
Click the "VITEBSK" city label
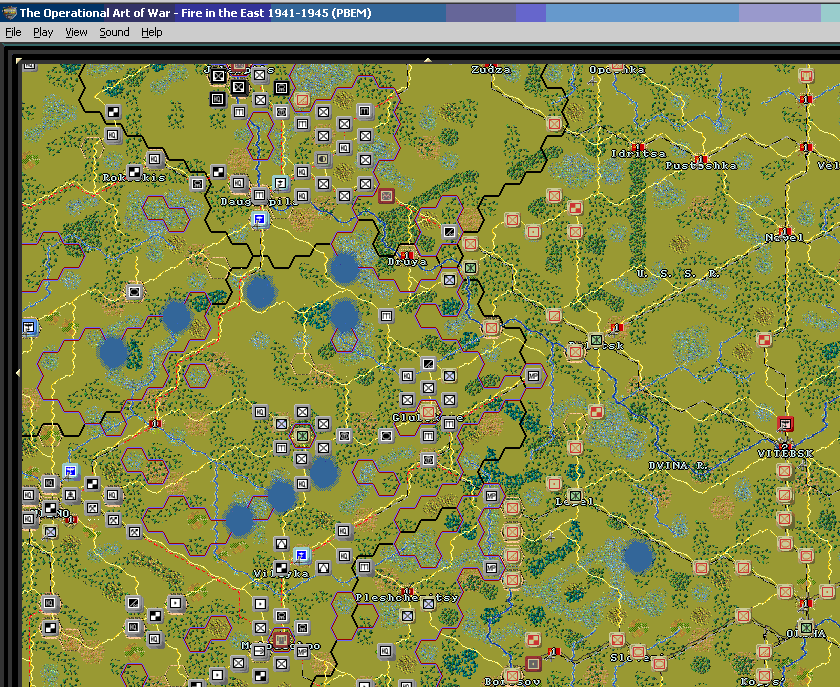785,453
